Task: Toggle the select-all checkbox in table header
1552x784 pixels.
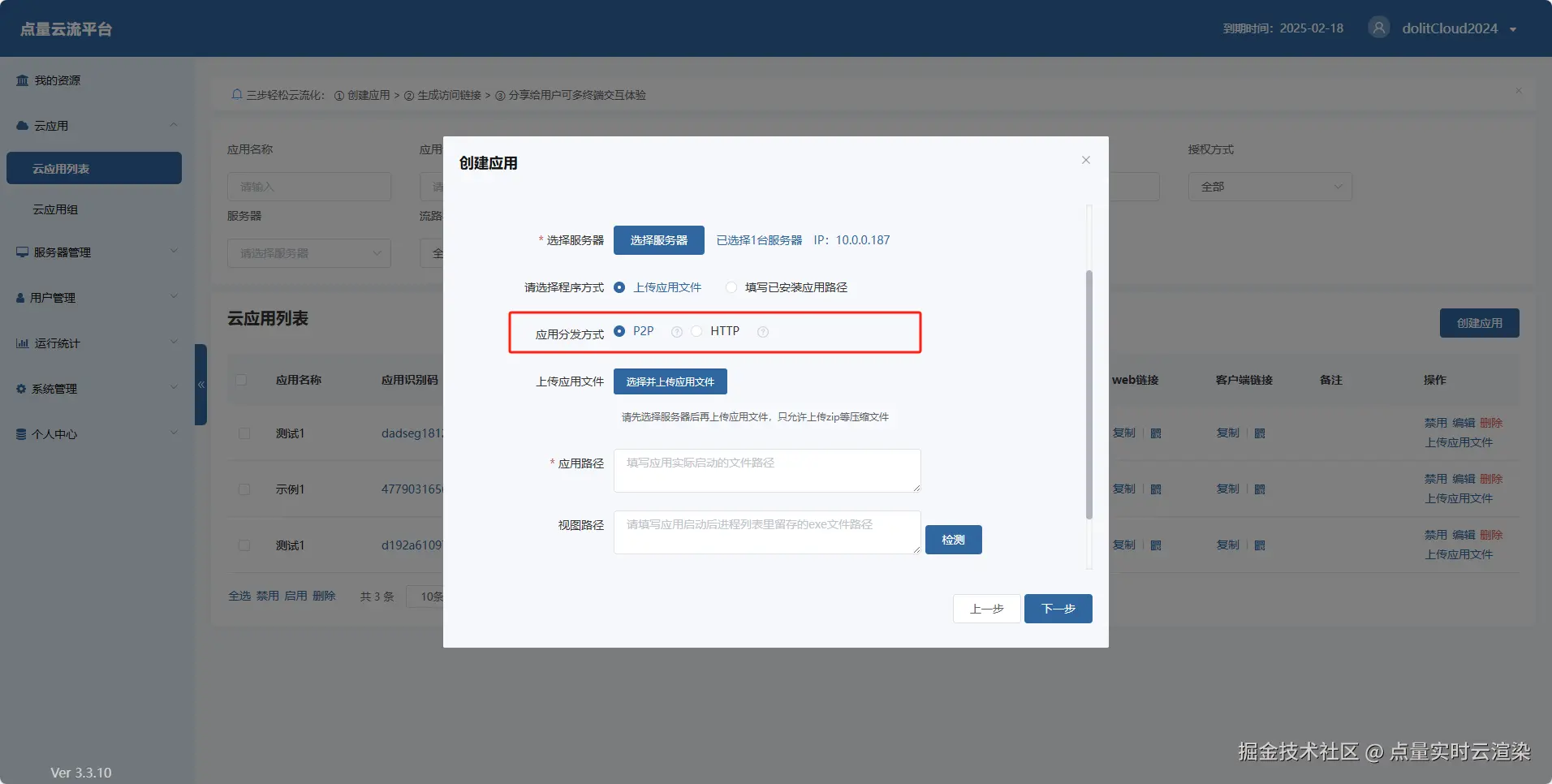Action: tap(241, 380)
